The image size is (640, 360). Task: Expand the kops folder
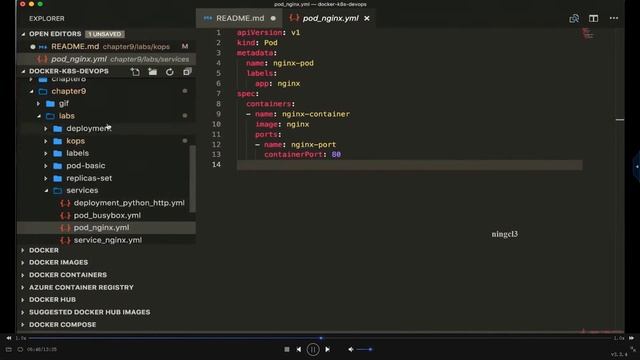tap(46, 141)
